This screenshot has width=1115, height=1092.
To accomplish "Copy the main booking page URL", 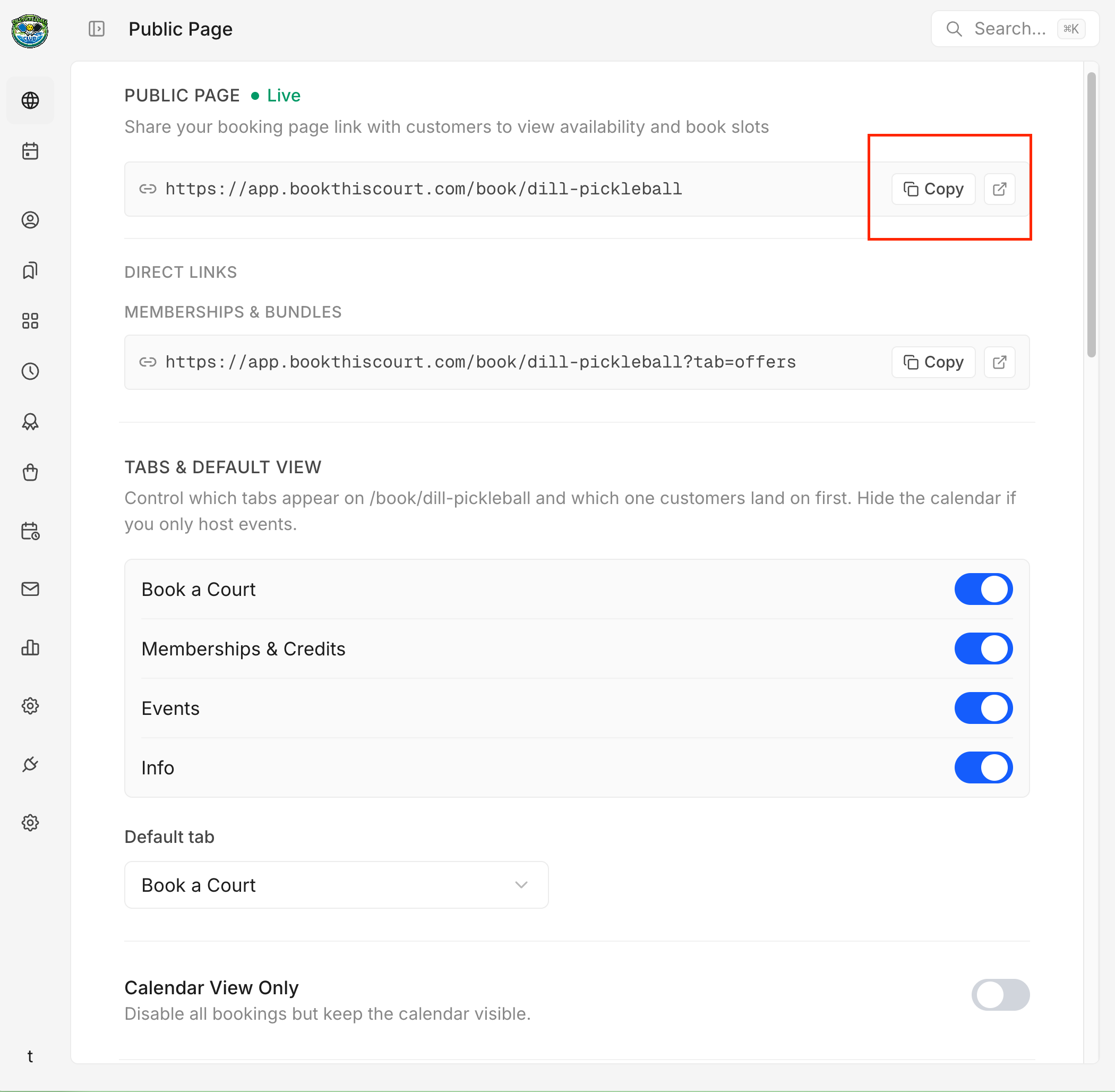I will click(x=933, y=189).
